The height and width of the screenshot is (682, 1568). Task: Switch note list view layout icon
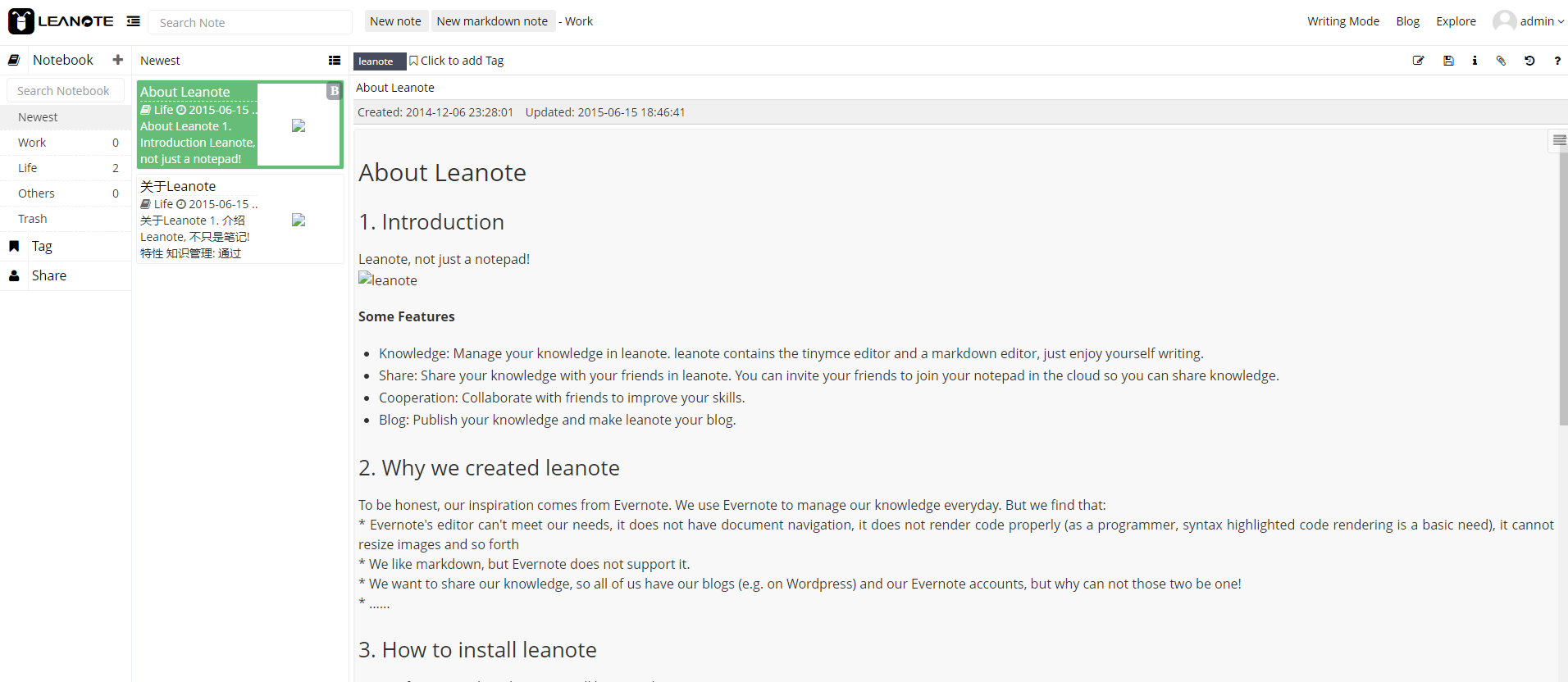click(x=335, y=61)
